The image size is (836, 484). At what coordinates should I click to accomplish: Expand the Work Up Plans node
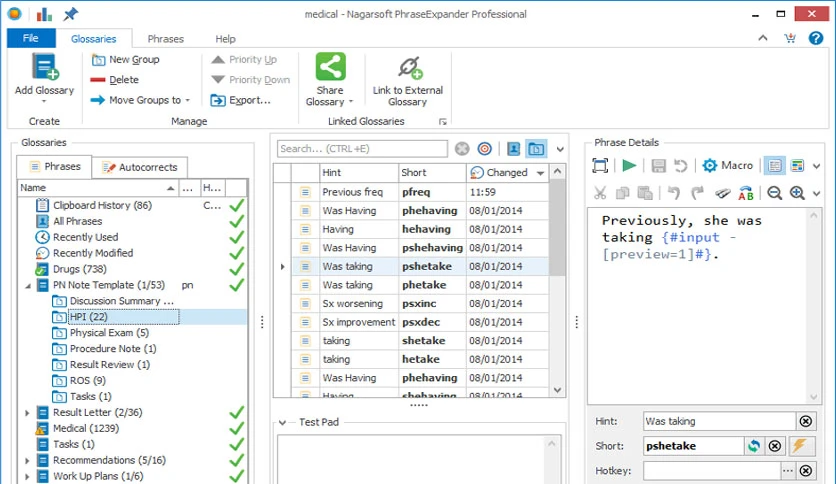coord(27,477)
